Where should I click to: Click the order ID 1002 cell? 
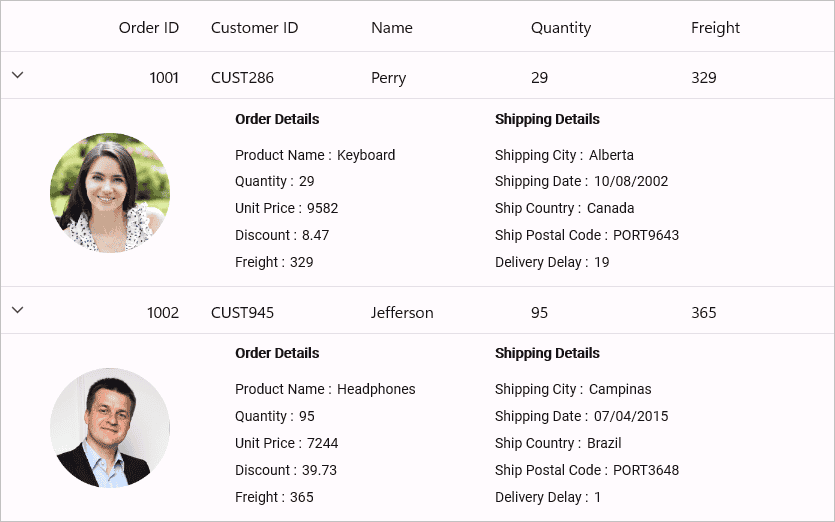[163, 313]
